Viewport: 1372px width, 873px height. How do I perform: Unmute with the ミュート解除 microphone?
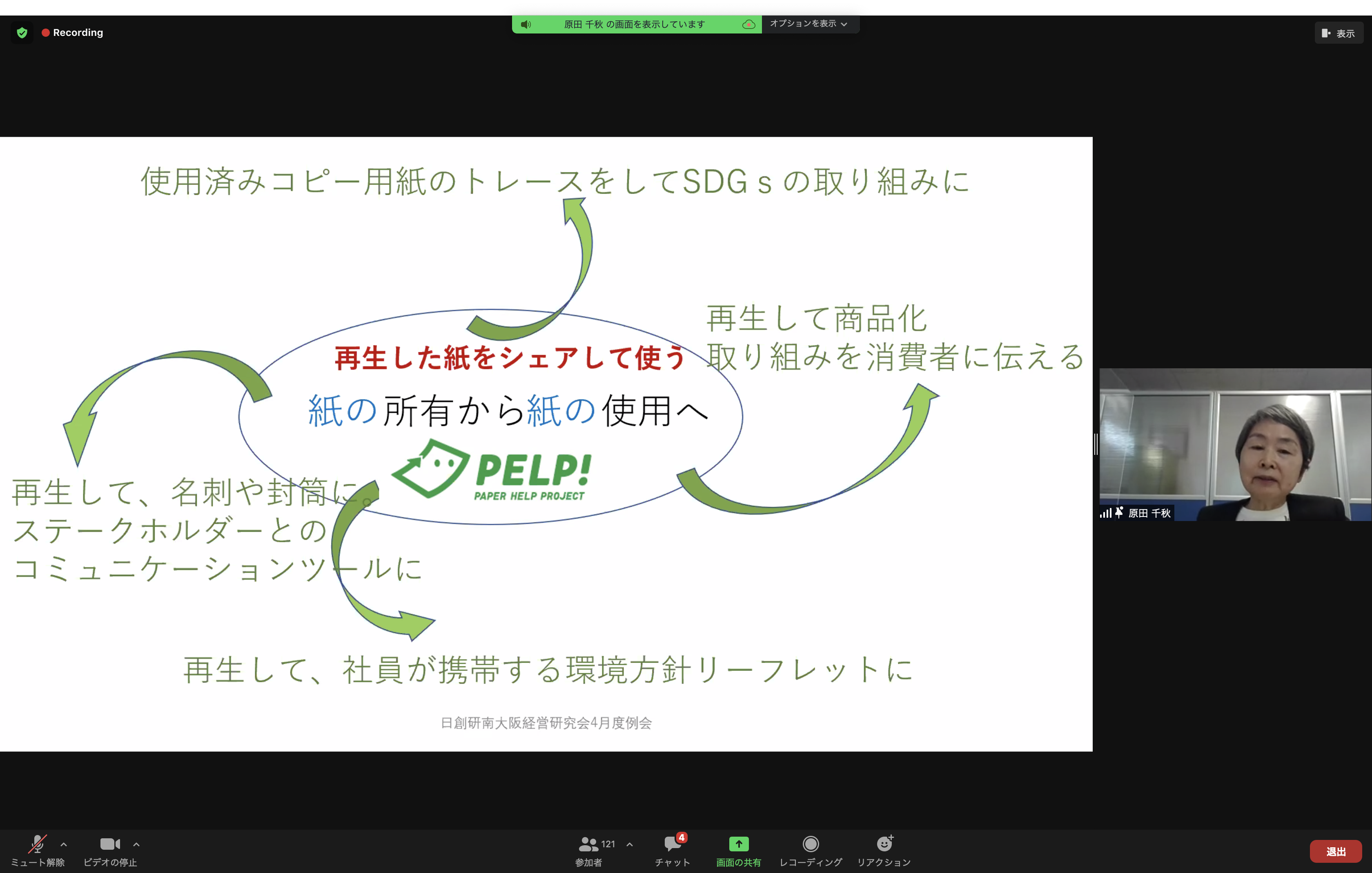point(38,851)
